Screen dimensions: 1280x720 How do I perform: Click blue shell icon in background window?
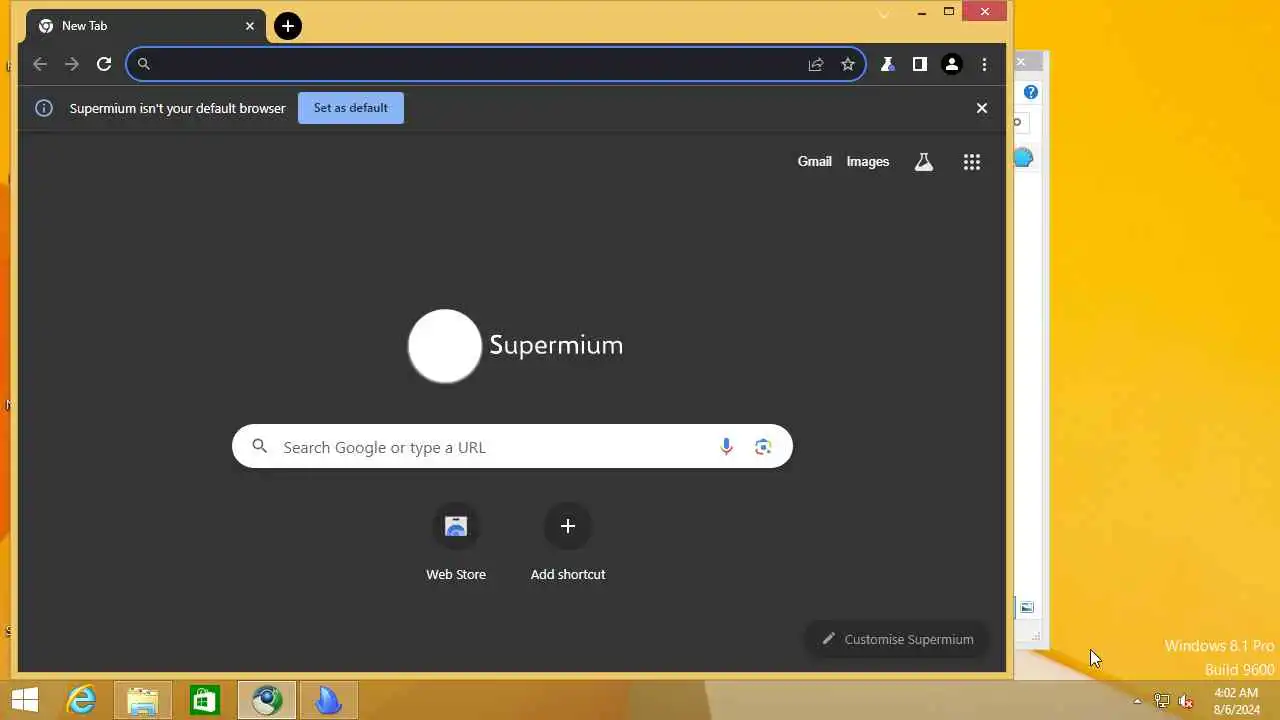point(1024,158)
